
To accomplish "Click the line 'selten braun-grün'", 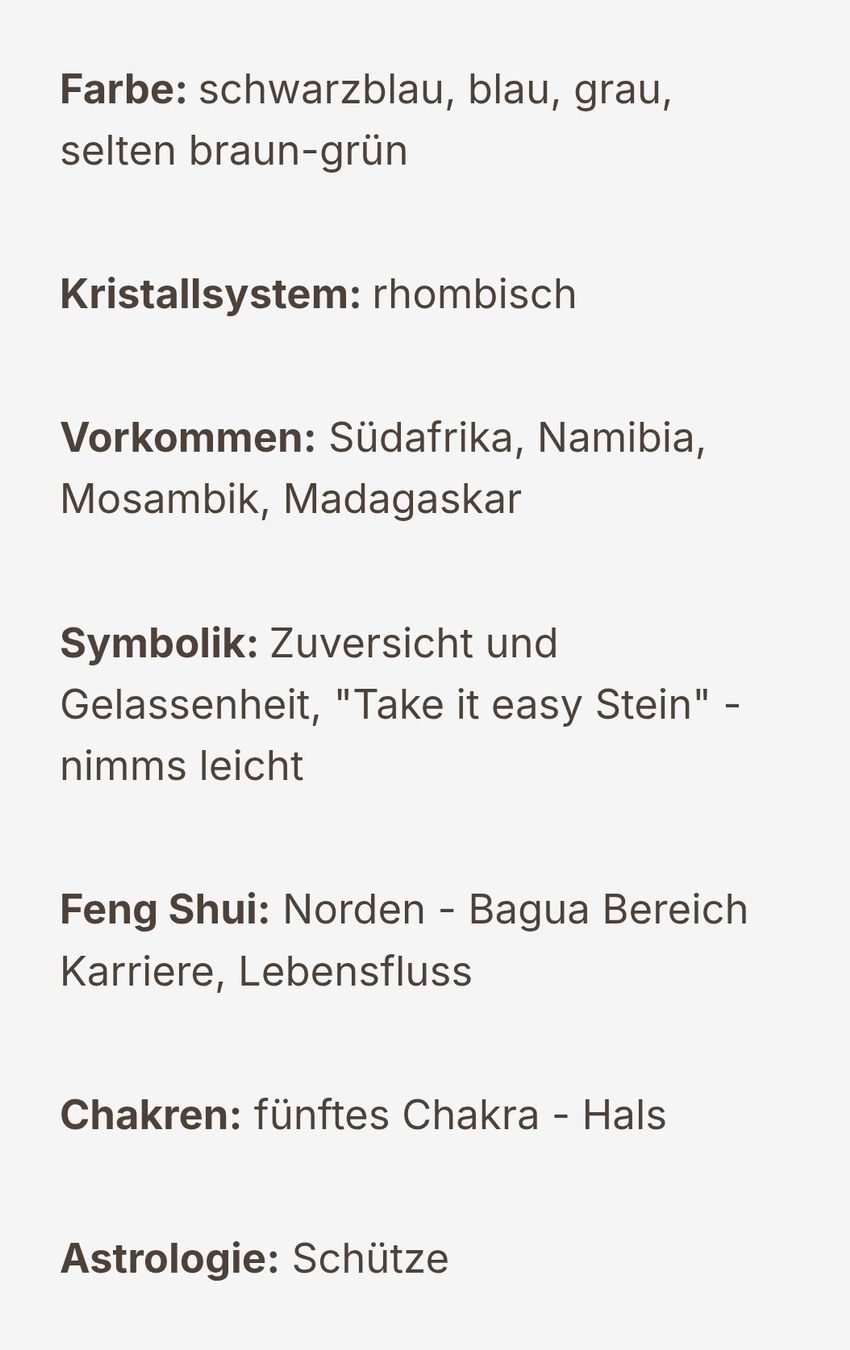I will (234, 152).
